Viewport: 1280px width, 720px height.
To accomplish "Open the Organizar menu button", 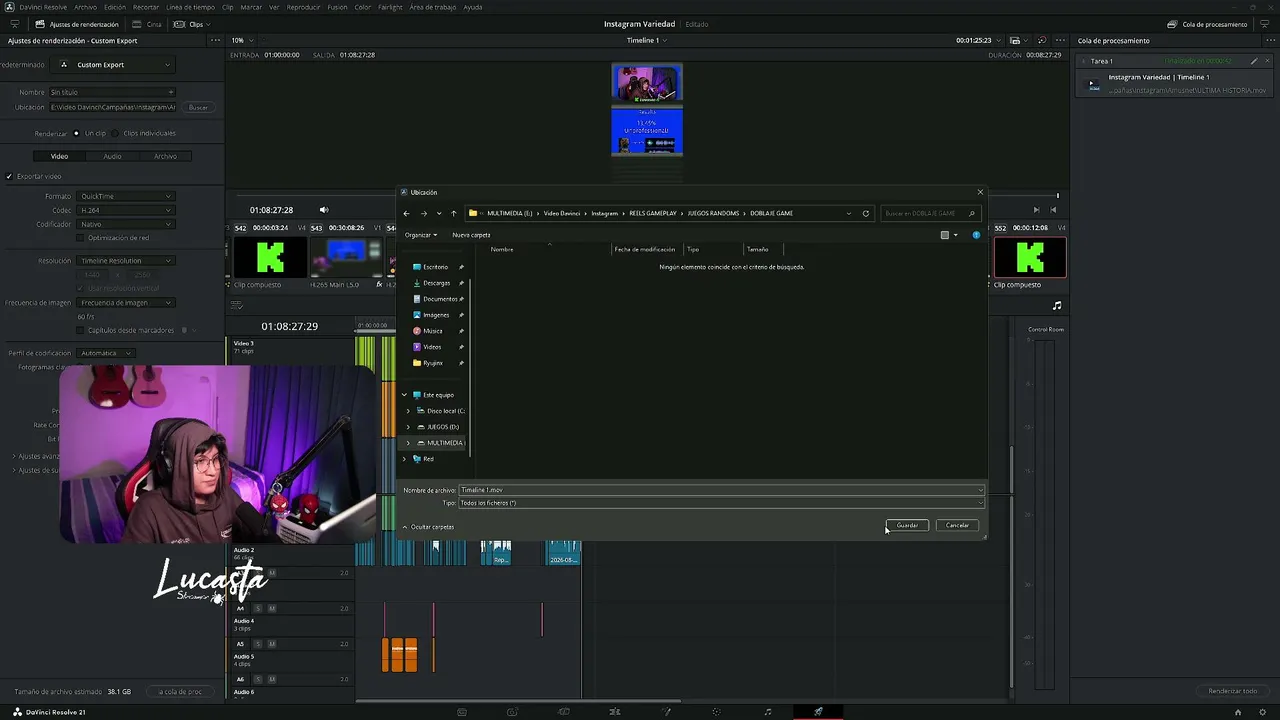I will pyautogui.click(x=421, y=235).
